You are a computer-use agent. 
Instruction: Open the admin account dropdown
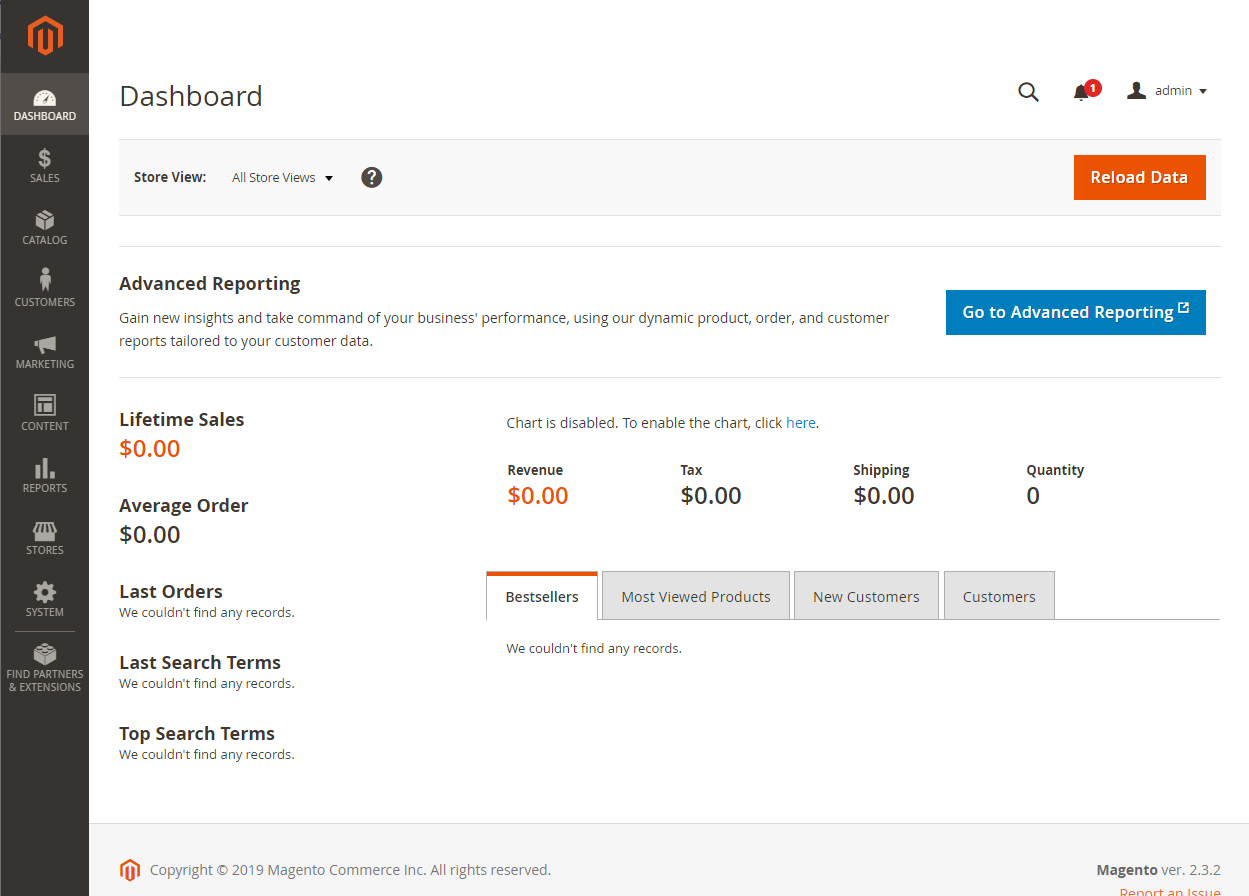(1167, 91)
